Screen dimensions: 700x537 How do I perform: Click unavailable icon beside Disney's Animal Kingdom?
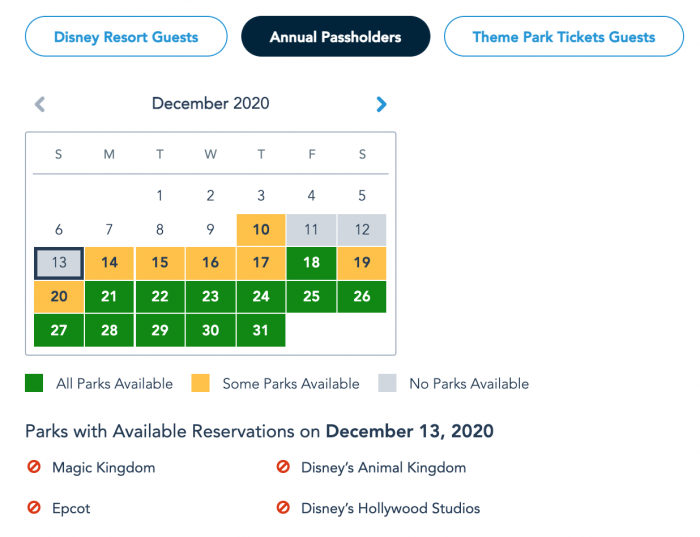[283, 467]
